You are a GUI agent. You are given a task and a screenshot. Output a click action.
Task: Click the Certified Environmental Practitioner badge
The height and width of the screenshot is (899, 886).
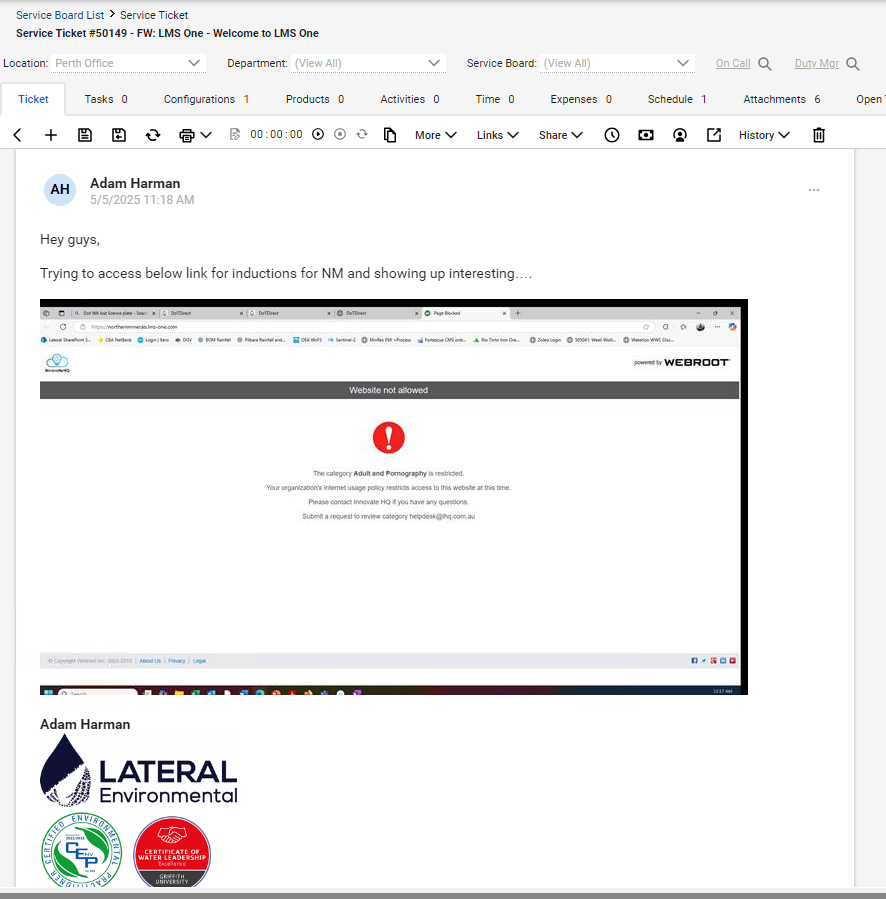(x=81, y=851)
